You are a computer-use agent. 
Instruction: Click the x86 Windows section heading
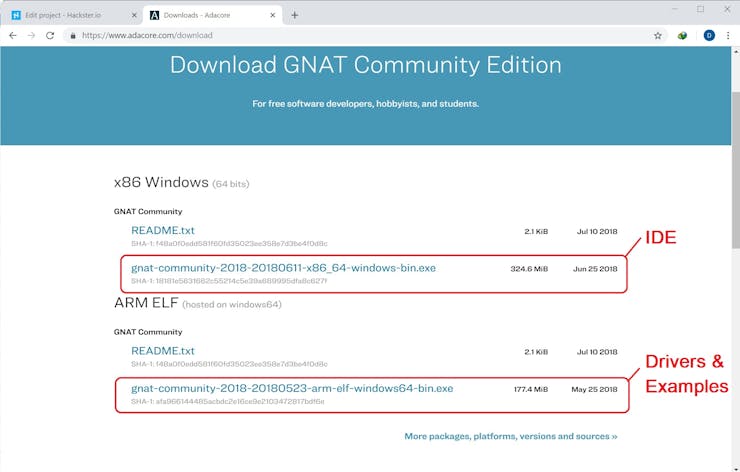181,182
